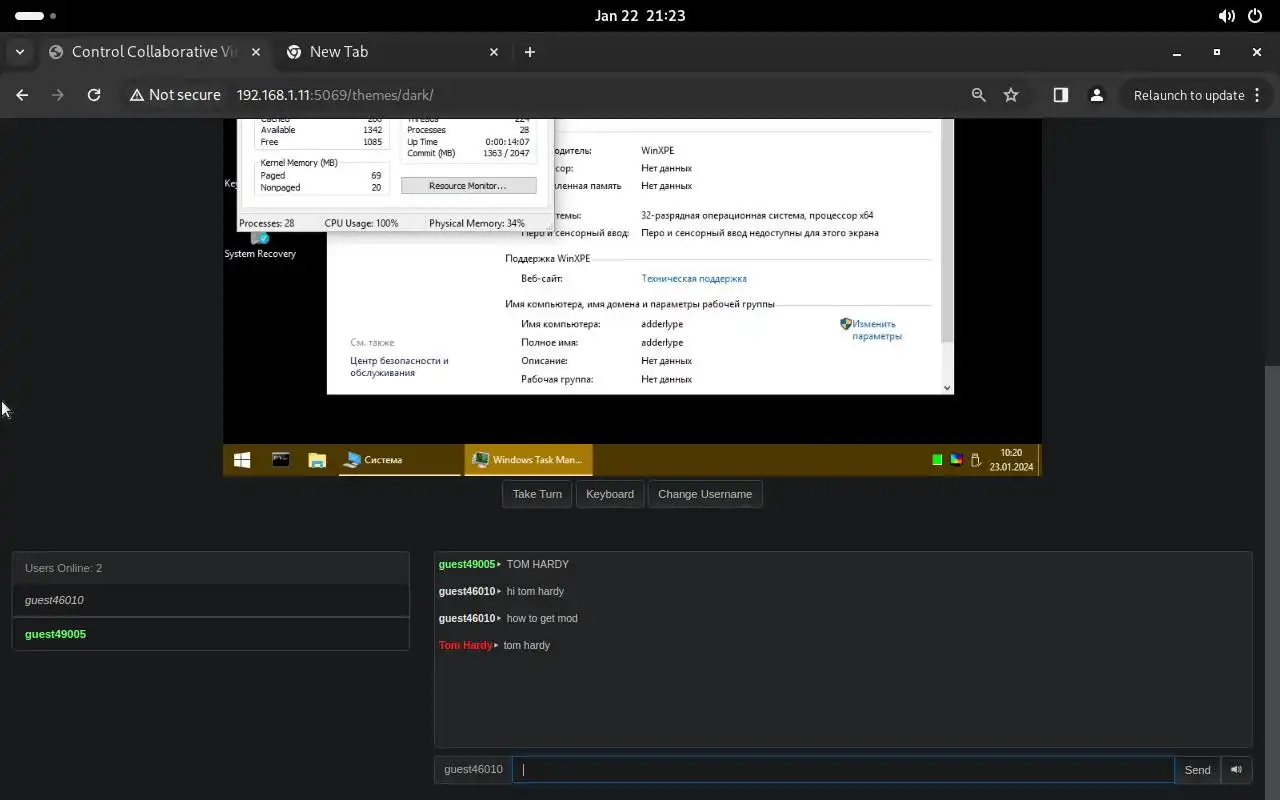1280x800 pixels.
Task: Click the Not secure site info indicator
Action: tap(175, 95)
